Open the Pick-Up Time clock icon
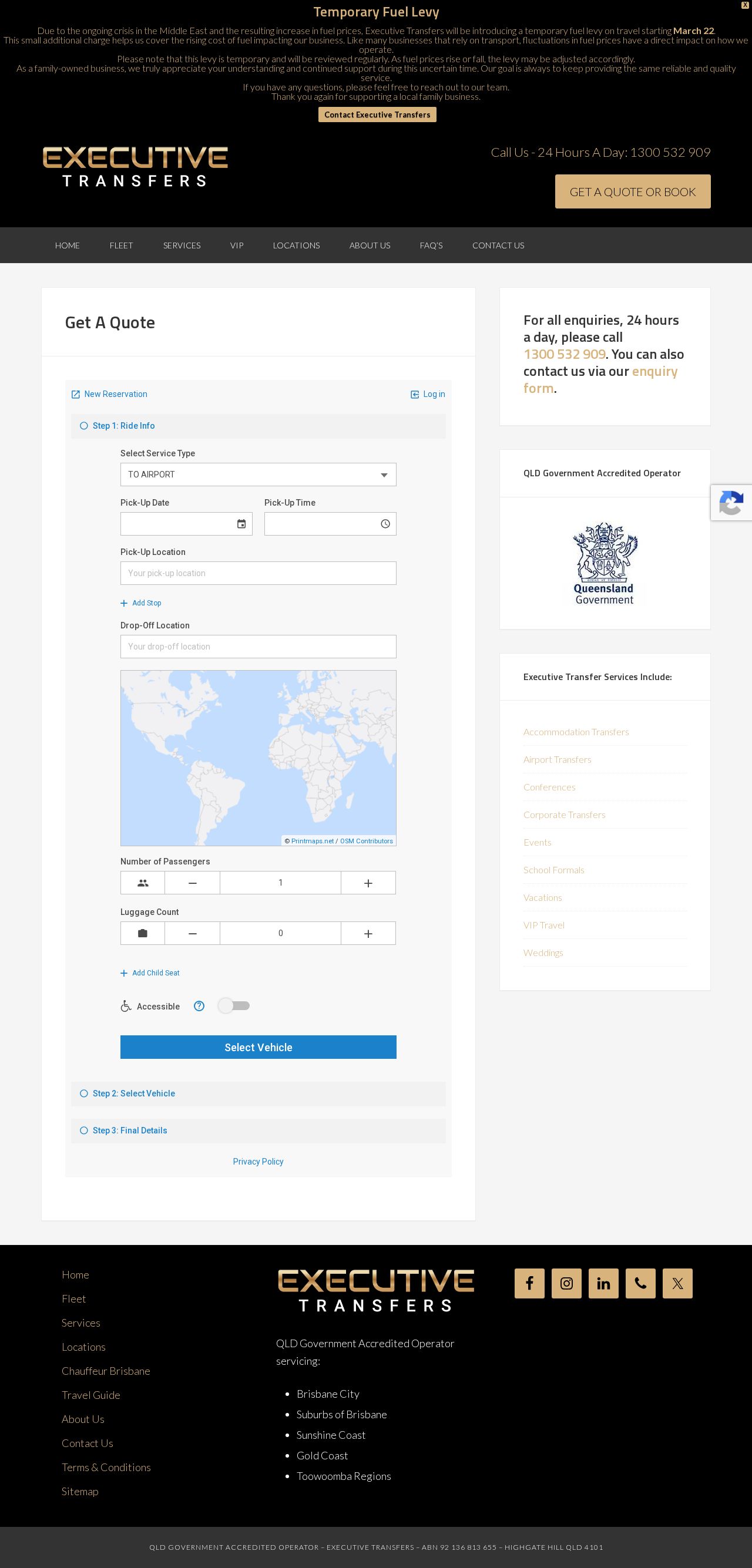Viewport: 752px width, 1568px height. 385,524
